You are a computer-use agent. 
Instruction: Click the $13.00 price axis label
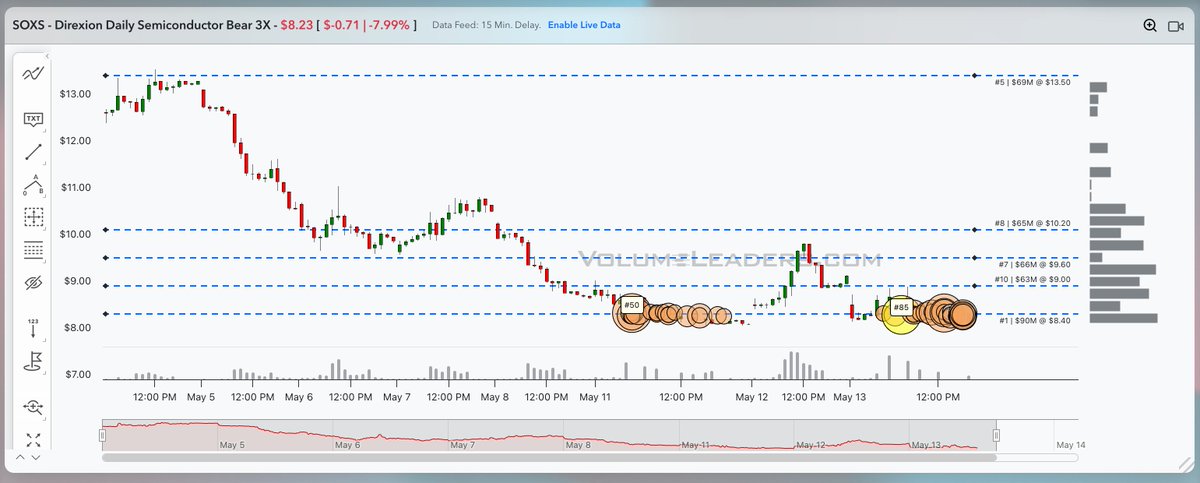[76, 94]
